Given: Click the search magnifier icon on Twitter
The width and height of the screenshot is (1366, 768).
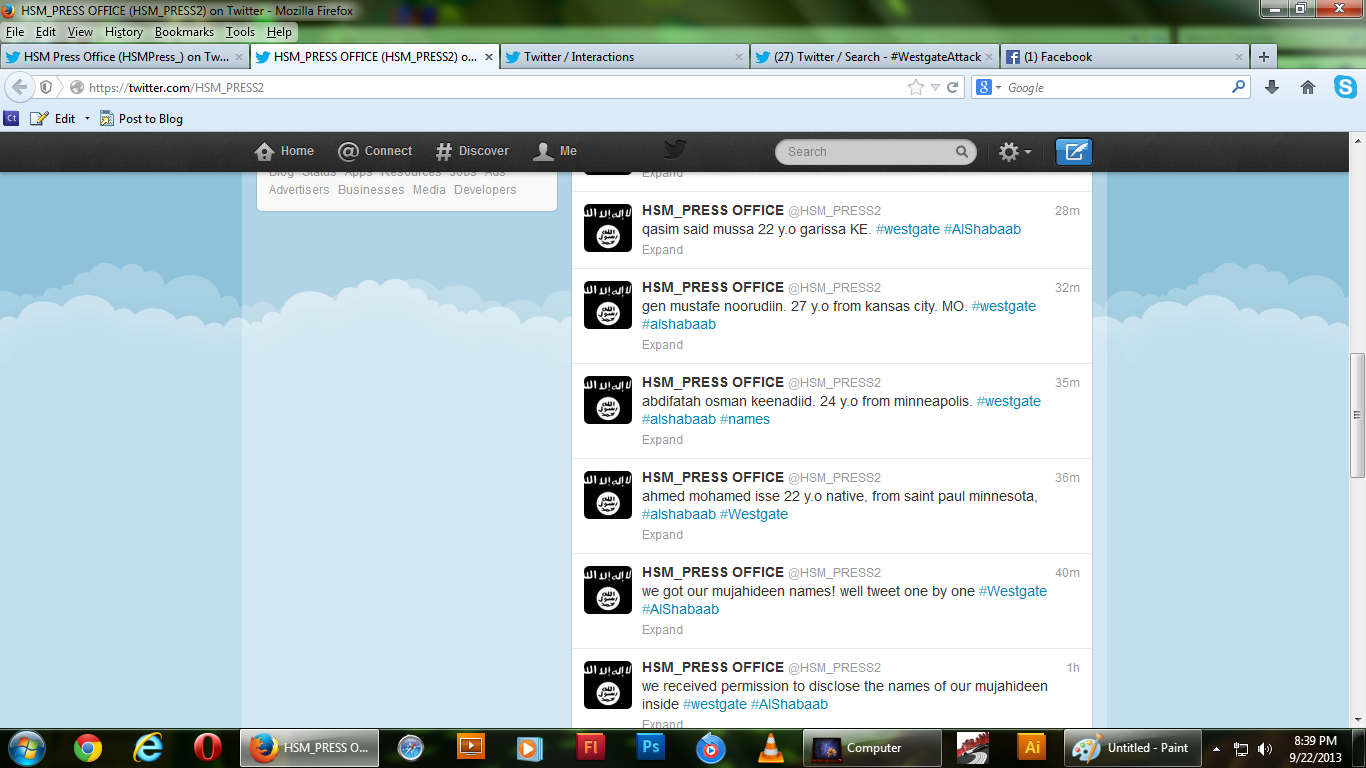Looking at the screenshot, I should tap(962, 152).
